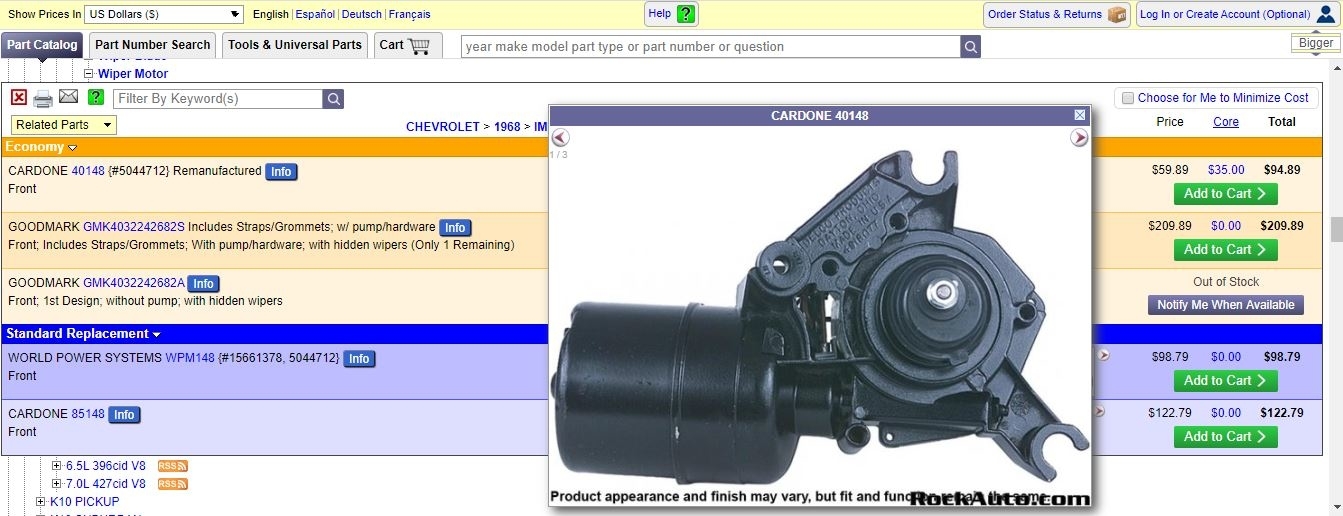
Task: Click part number link GMK4032242682S
Action: click(x=134, y=227)
